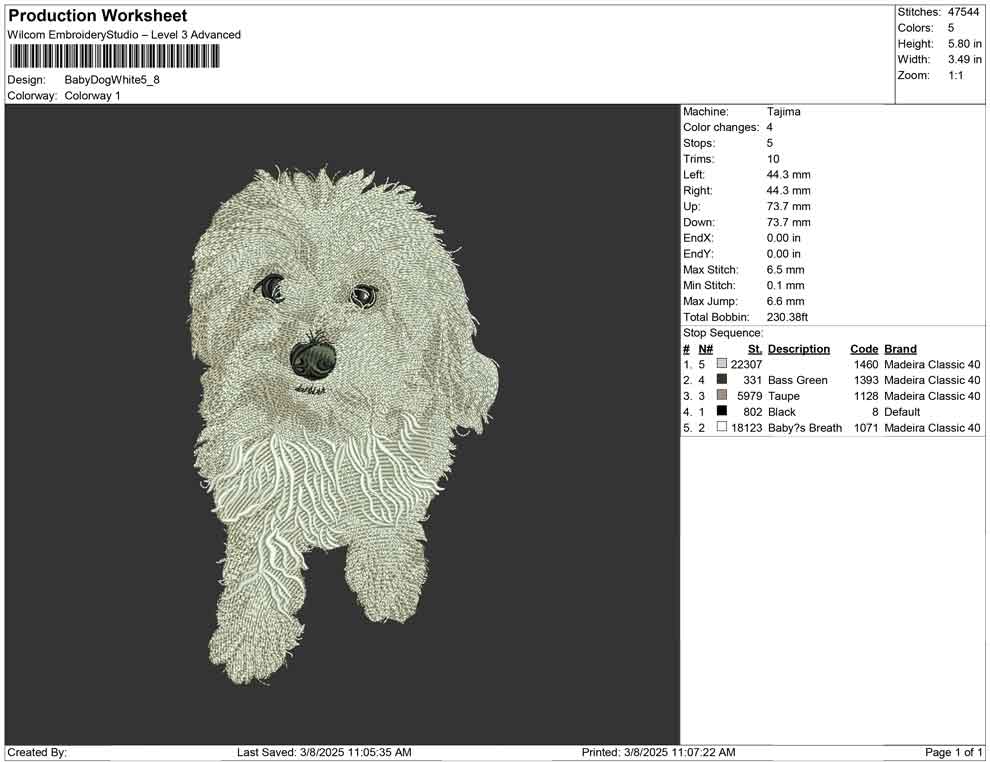Select the Bass Green color swatch

[x=722, y=380]
